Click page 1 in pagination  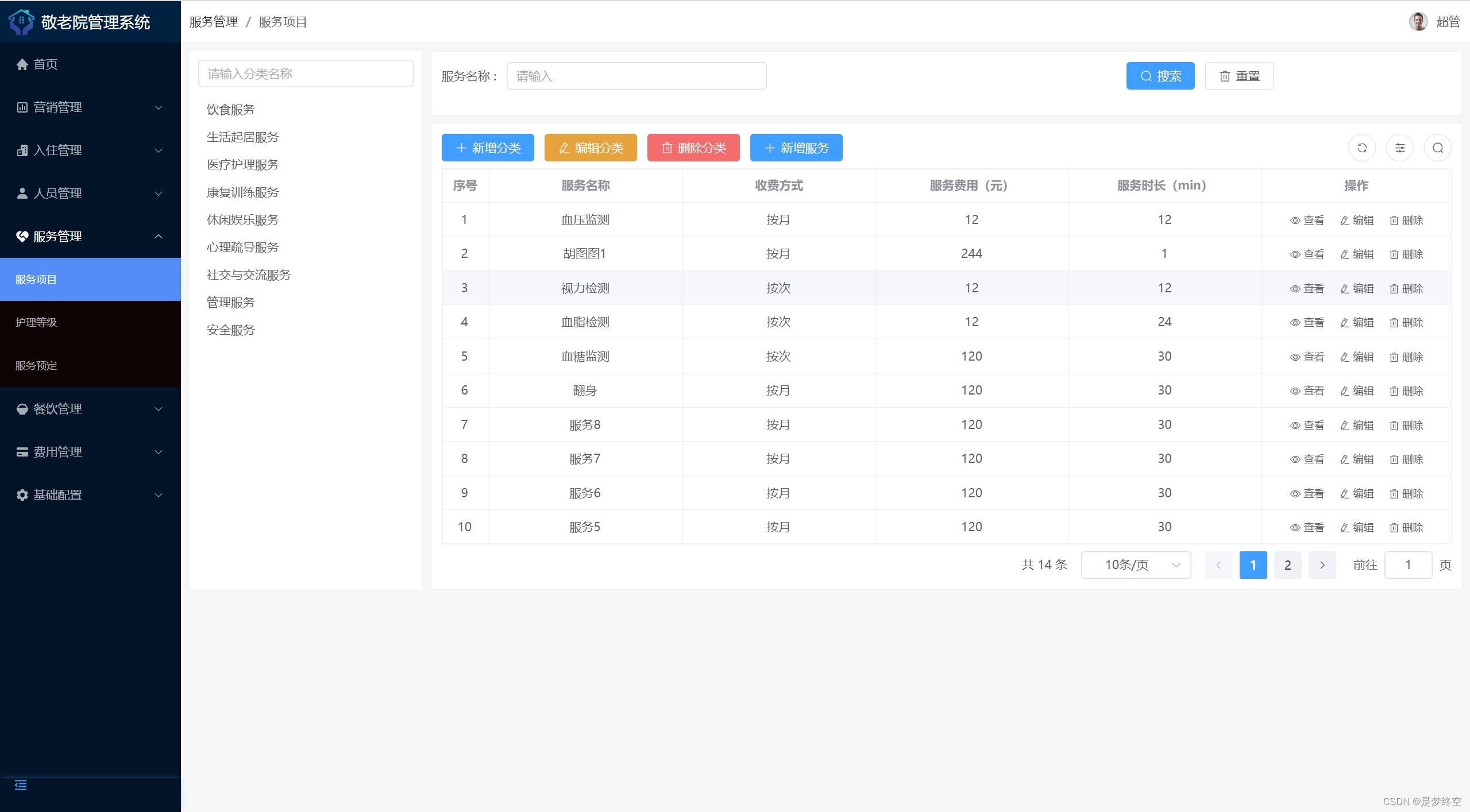(1253, 565)
